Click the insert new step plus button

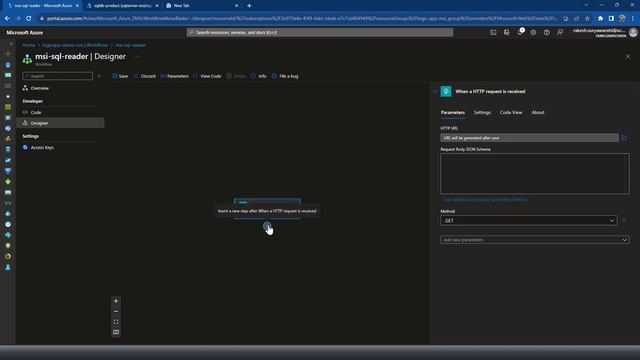point(267,226)
